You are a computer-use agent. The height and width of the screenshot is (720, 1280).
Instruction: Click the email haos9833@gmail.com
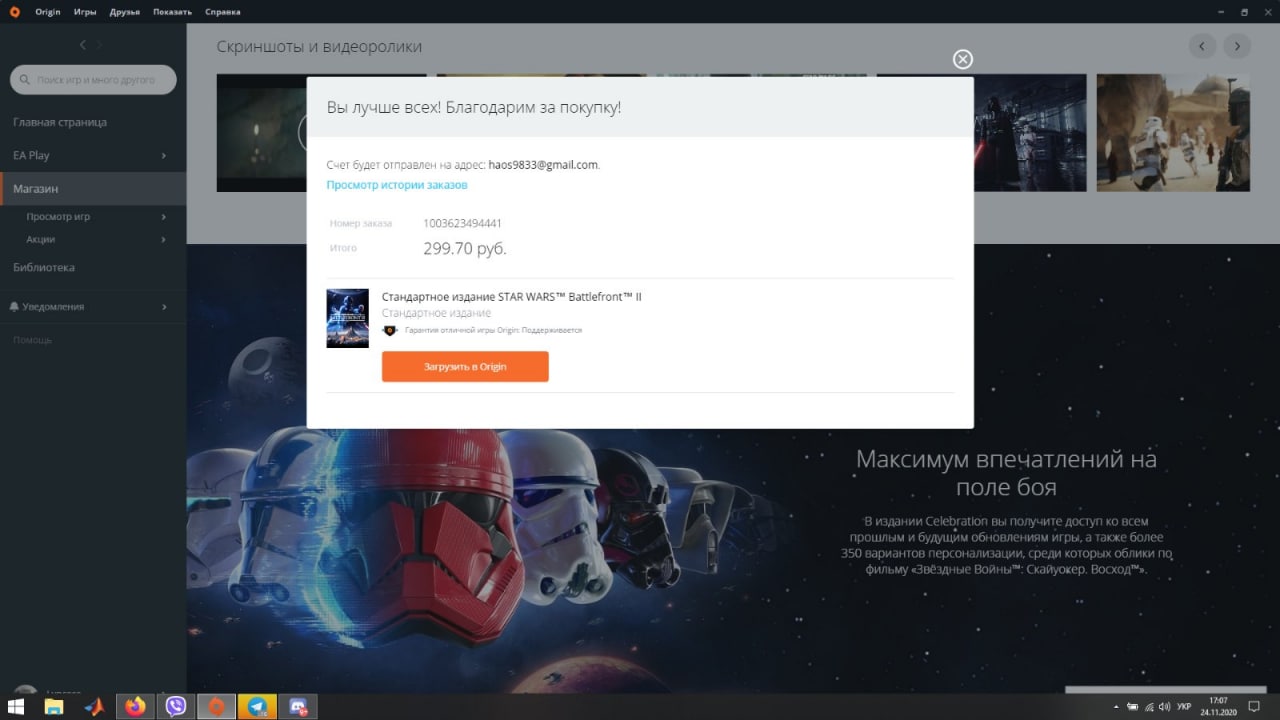pyautogui.click(x=543, y=165)
